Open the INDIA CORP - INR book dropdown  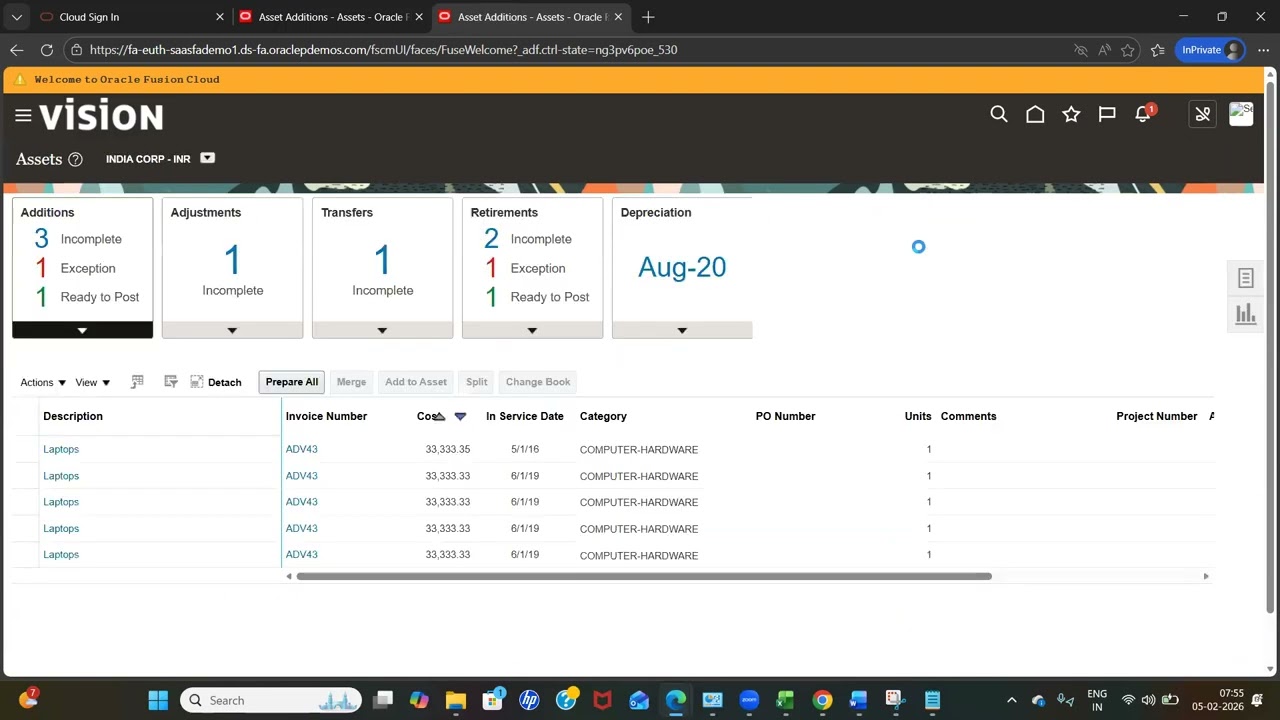pos(207,158)
